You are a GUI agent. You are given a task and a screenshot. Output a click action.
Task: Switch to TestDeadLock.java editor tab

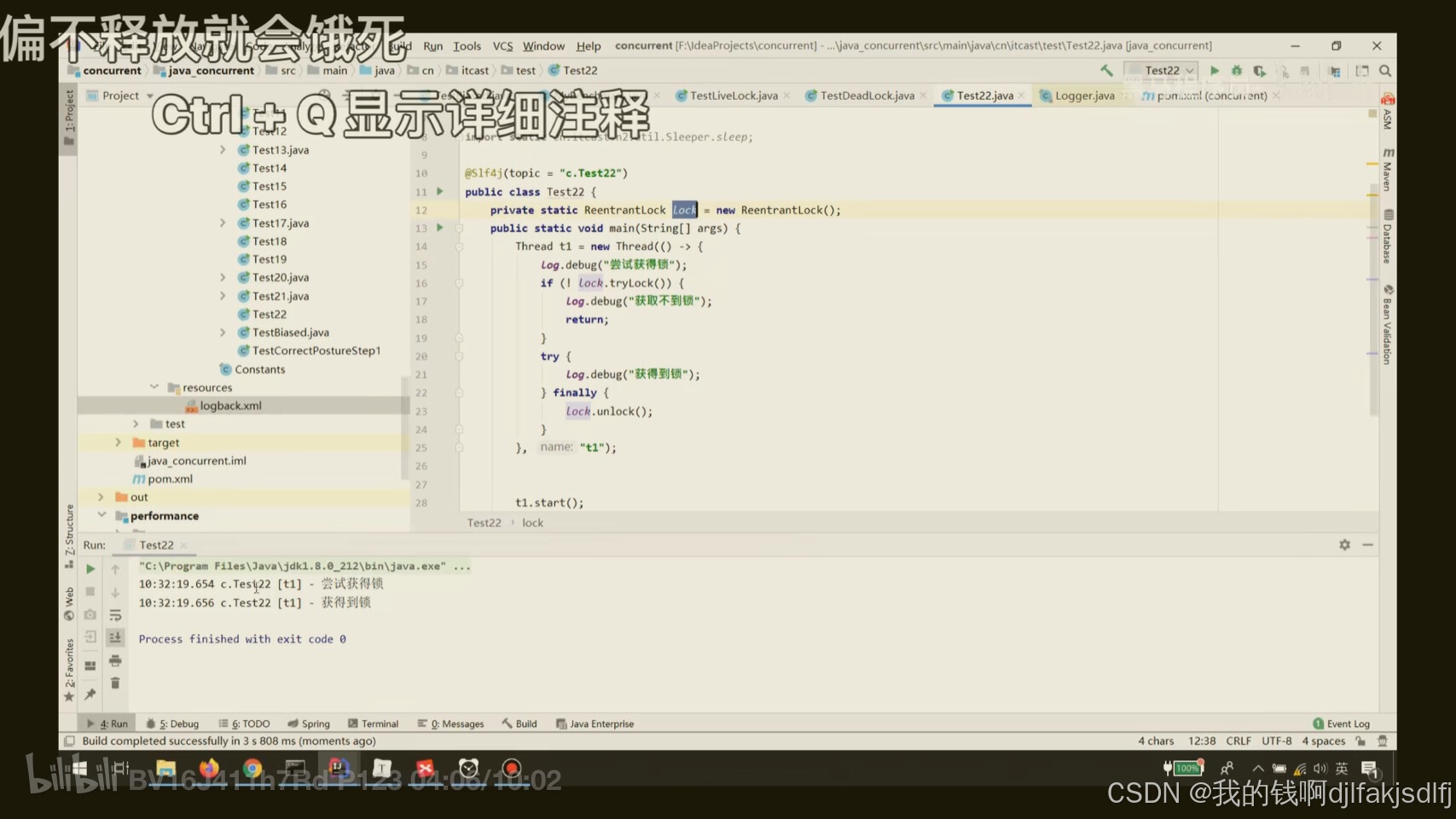866,96
